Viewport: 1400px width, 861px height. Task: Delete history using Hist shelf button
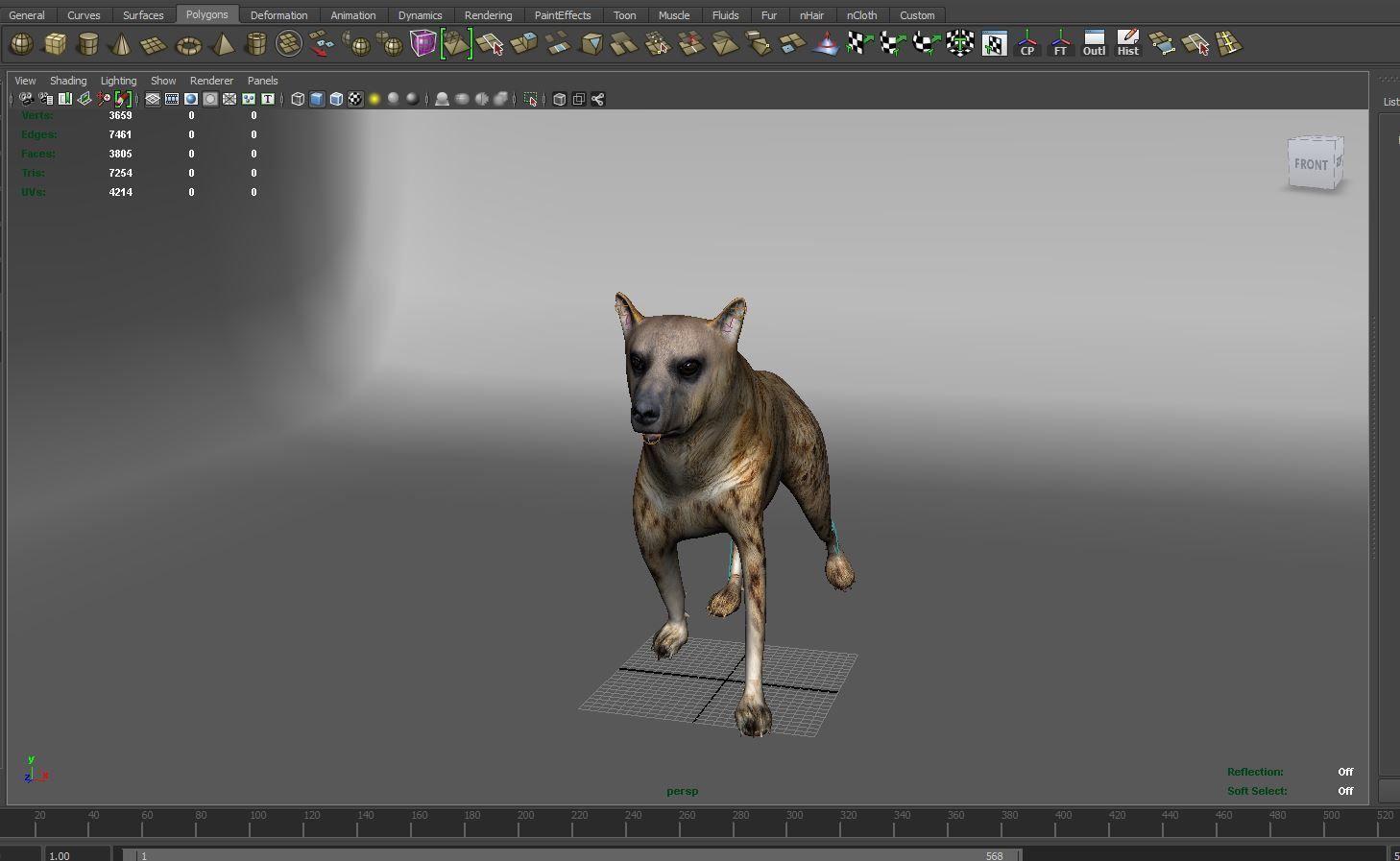pyautogui.click(x=1127, y=44)
